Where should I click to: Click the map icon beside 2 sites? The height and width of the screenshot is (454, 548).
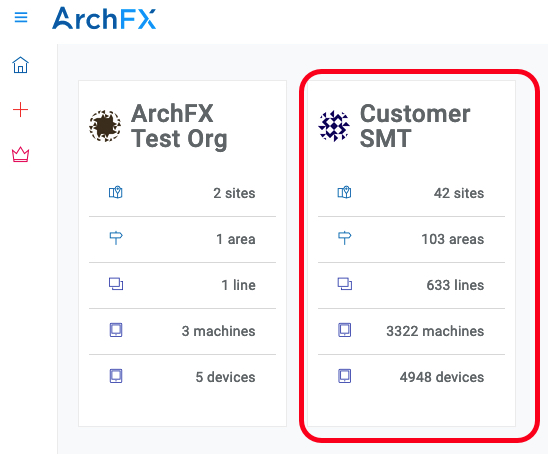point(116,193)
